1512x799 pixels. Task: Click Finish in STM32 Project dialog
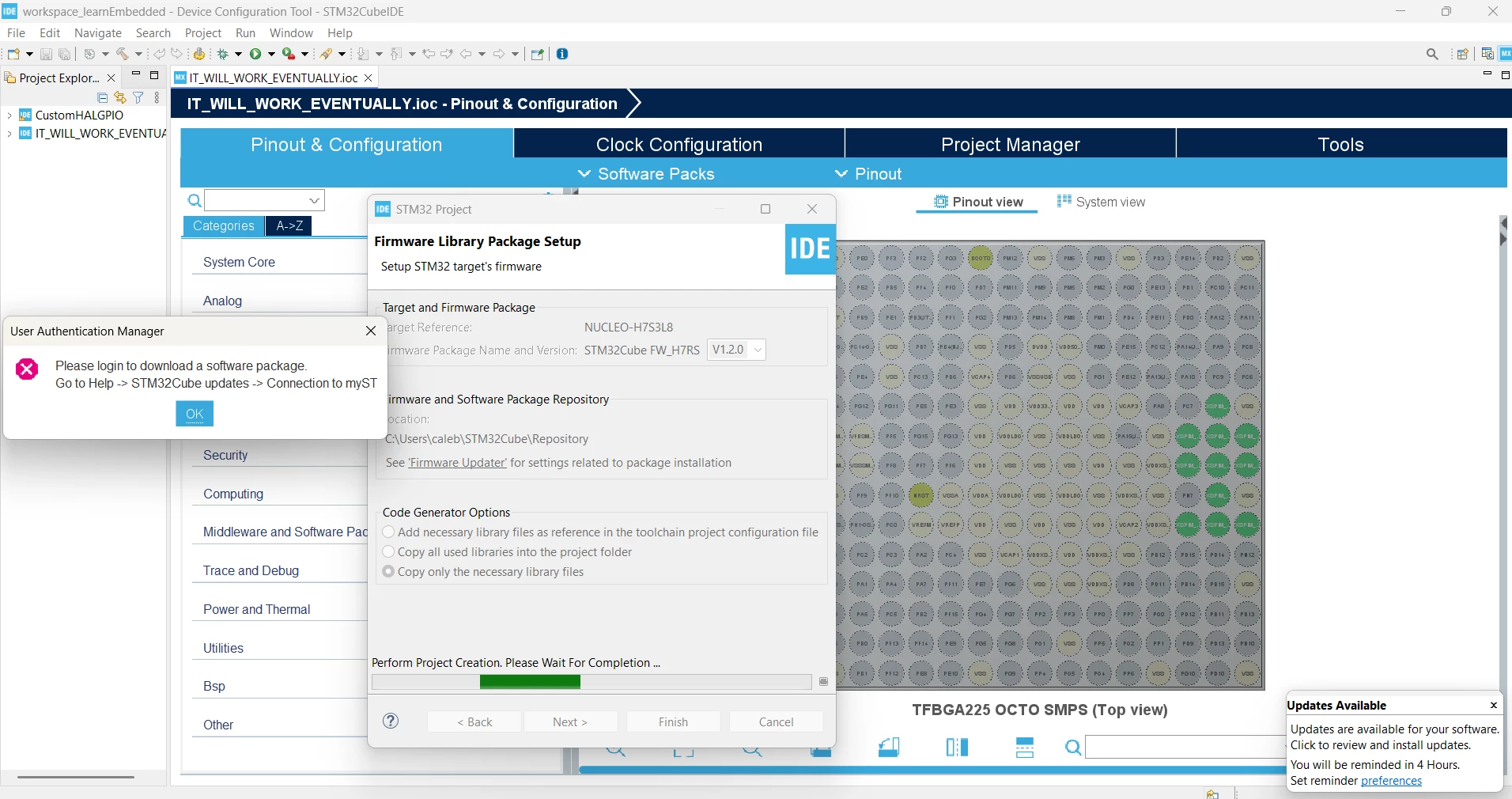pyautogui.click(x=673, y=721)
